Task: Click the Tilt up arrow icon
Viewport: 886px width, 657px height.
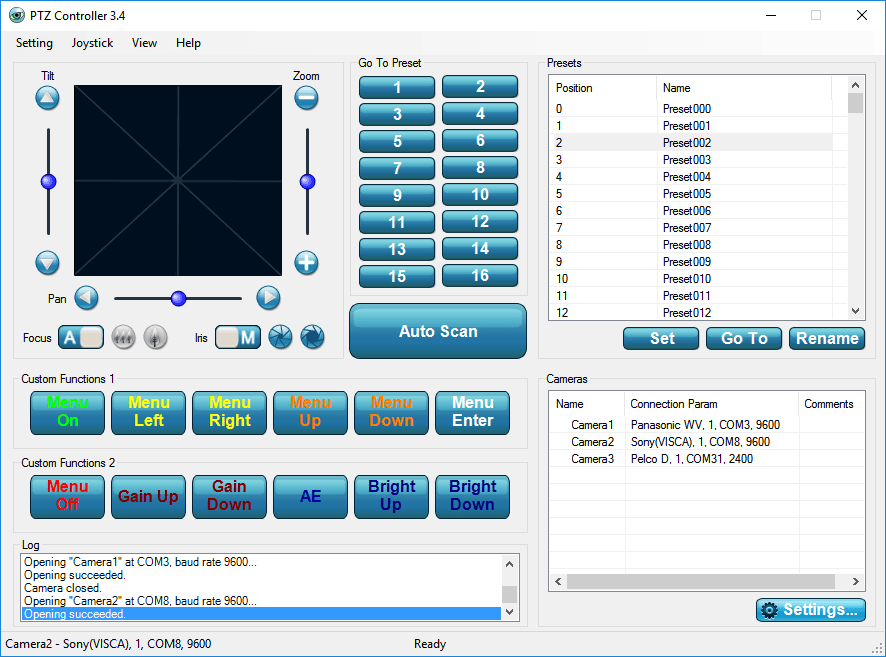Action: (47, 97)
